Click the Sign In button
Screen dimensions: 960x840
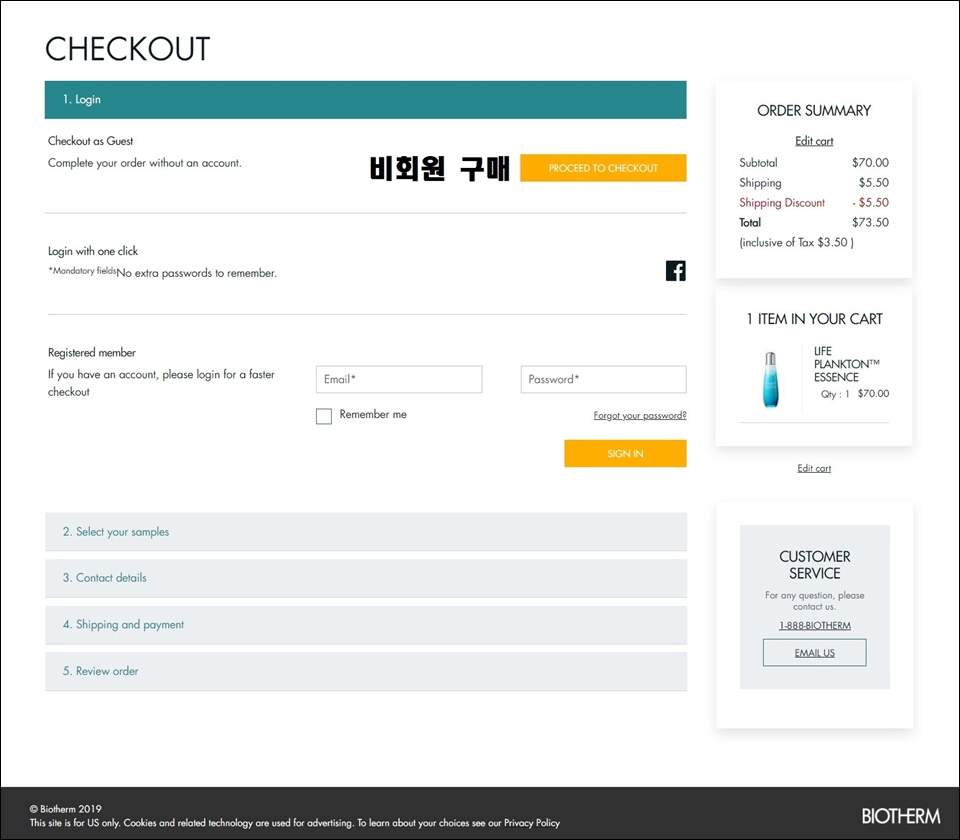coord(625,453)
